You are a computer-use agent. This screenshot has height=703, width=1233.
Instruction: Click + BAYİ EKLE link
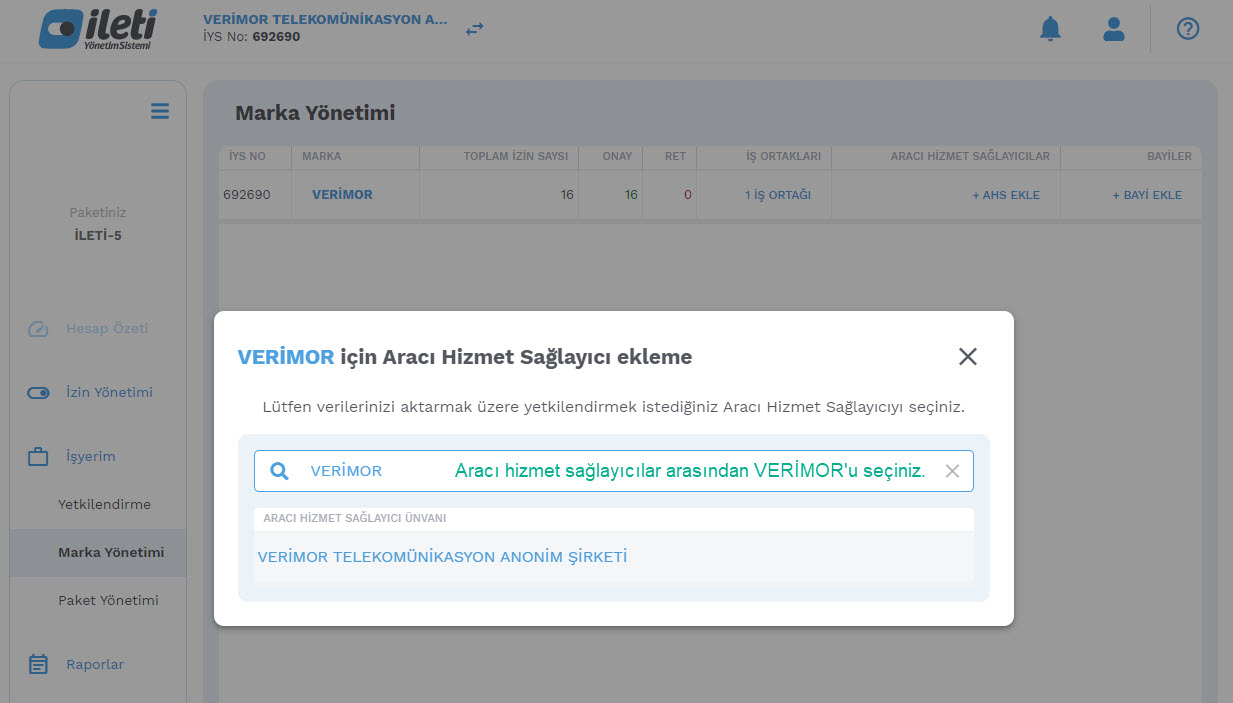pos(1147,195)
